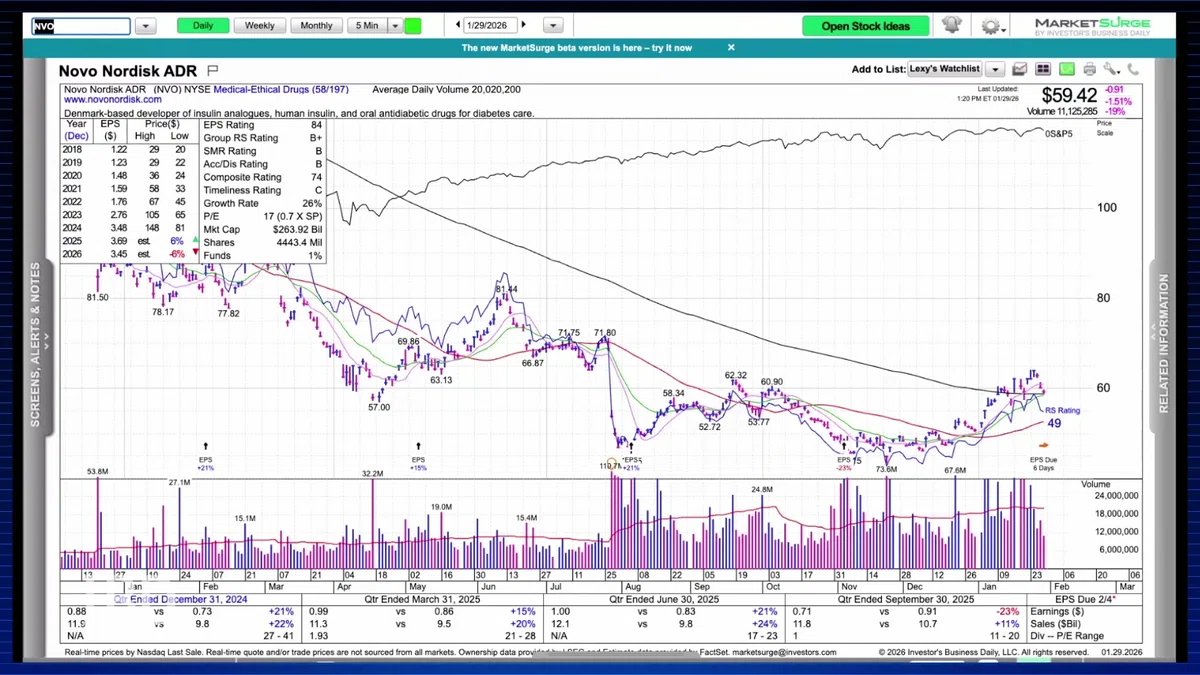Open the wrench tools menu
1200x675 pixels.
tap(1111, 70)
